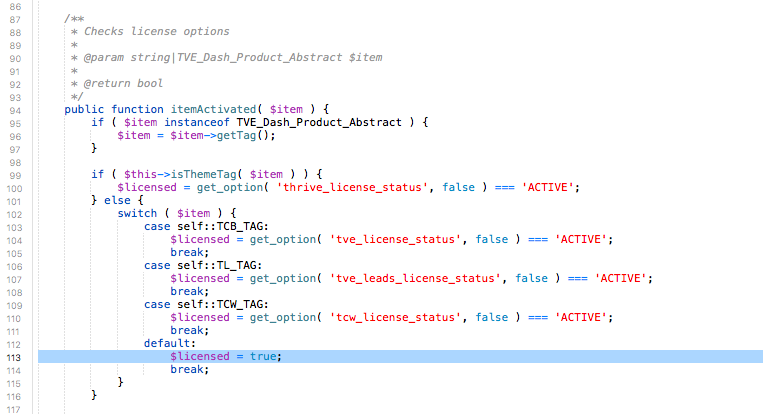This screenshot has width=764, height=414.
Task: Click the '@return bool' comment line
Action: 123,83
